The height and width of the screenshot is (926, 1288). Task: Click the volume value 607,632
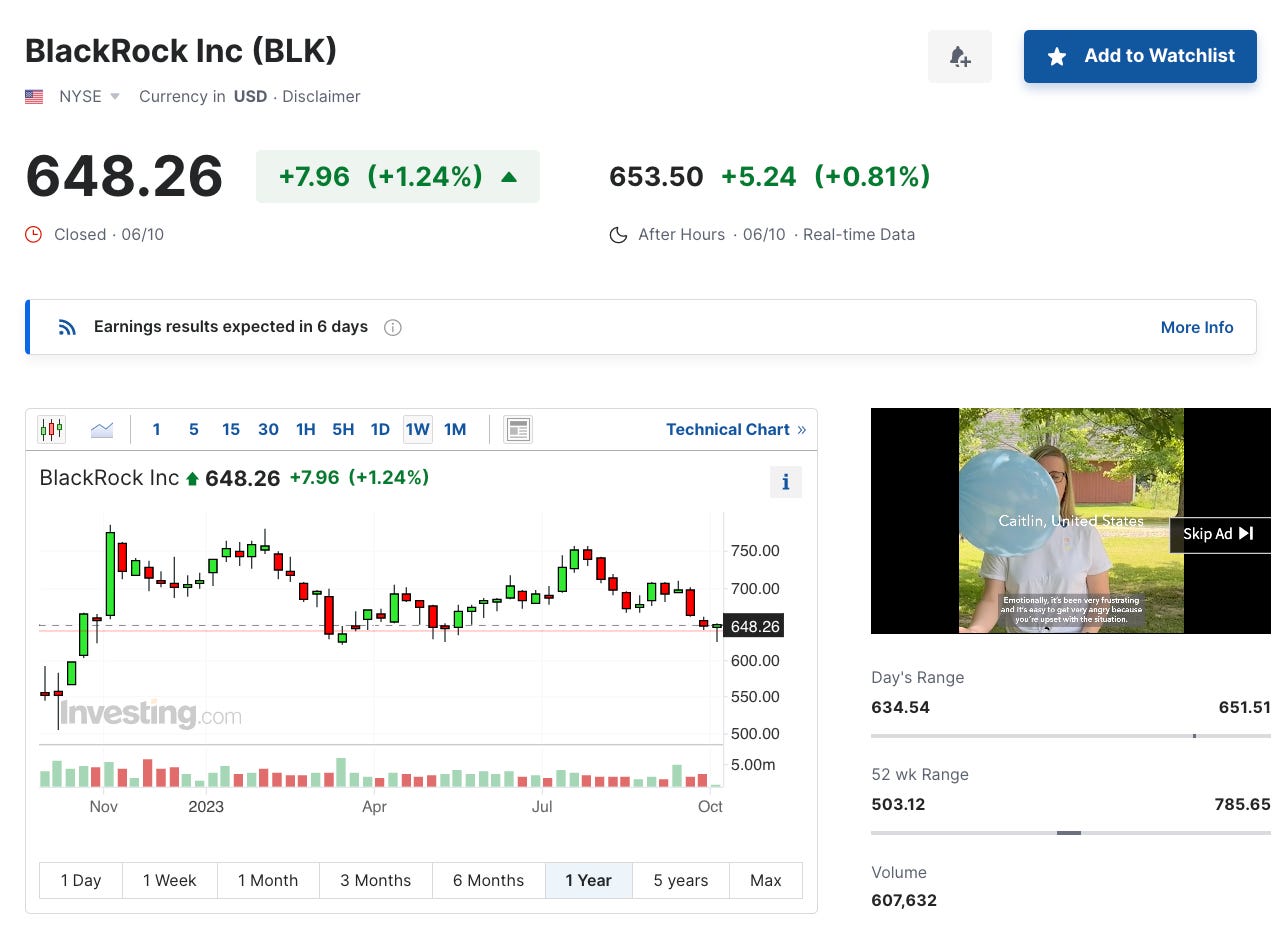coord(904,901)
